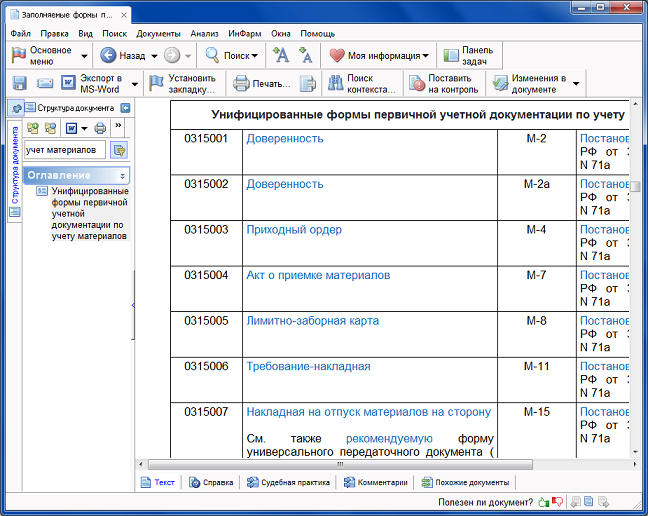Screen dimensions: 648x516
Task: Click the thumbs up document useful icon
Action: (543, 501)
